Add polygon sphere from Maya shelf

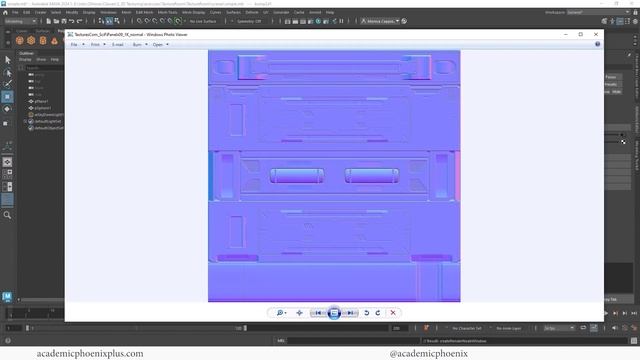[20, 40]
